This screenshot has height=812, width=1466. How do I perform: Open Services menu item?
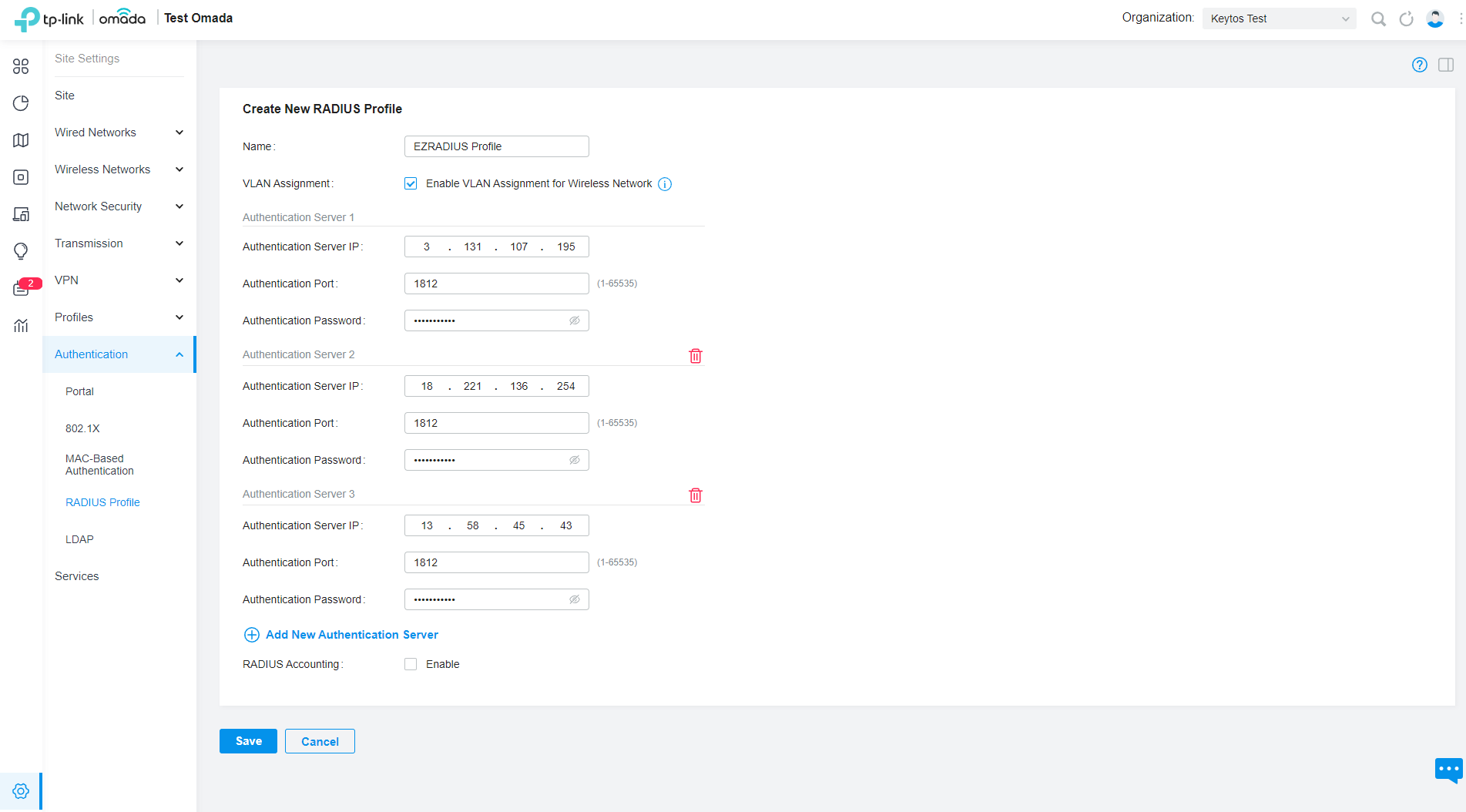click(76, 576)
